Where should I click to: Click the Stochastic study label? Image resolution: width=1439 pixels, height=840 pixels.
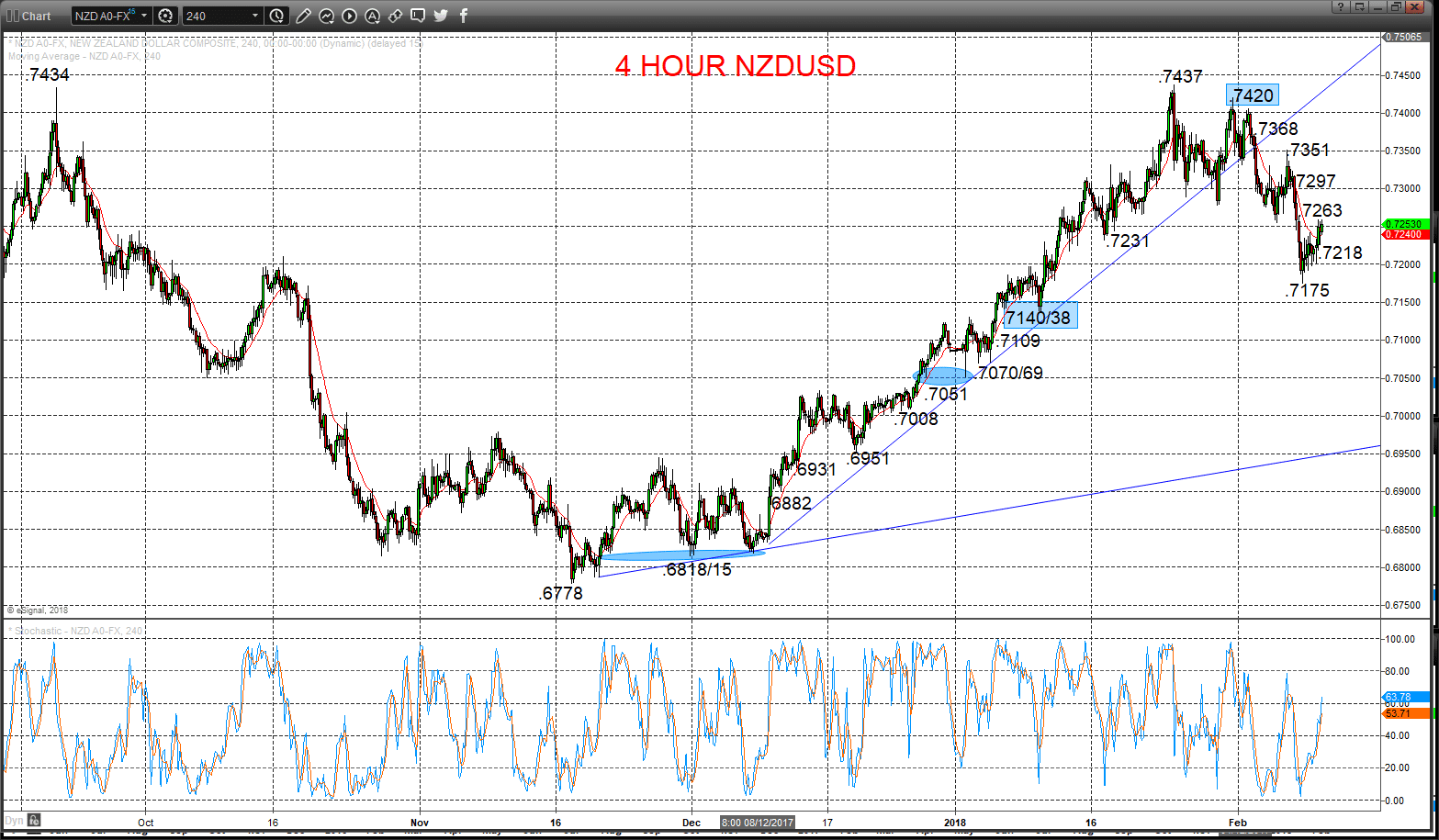click(x=77, y=631)
